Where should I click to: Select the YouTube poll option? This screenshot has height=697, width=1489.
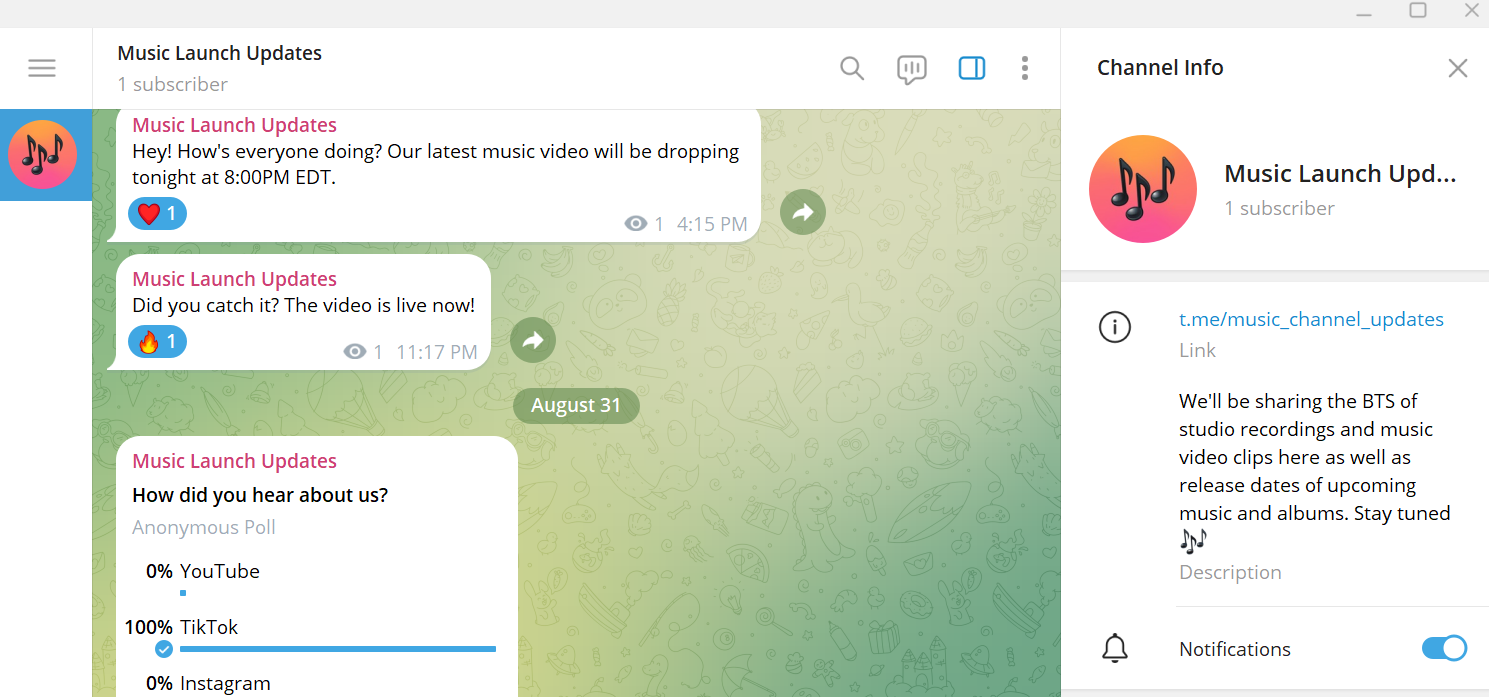coord(220,570)
